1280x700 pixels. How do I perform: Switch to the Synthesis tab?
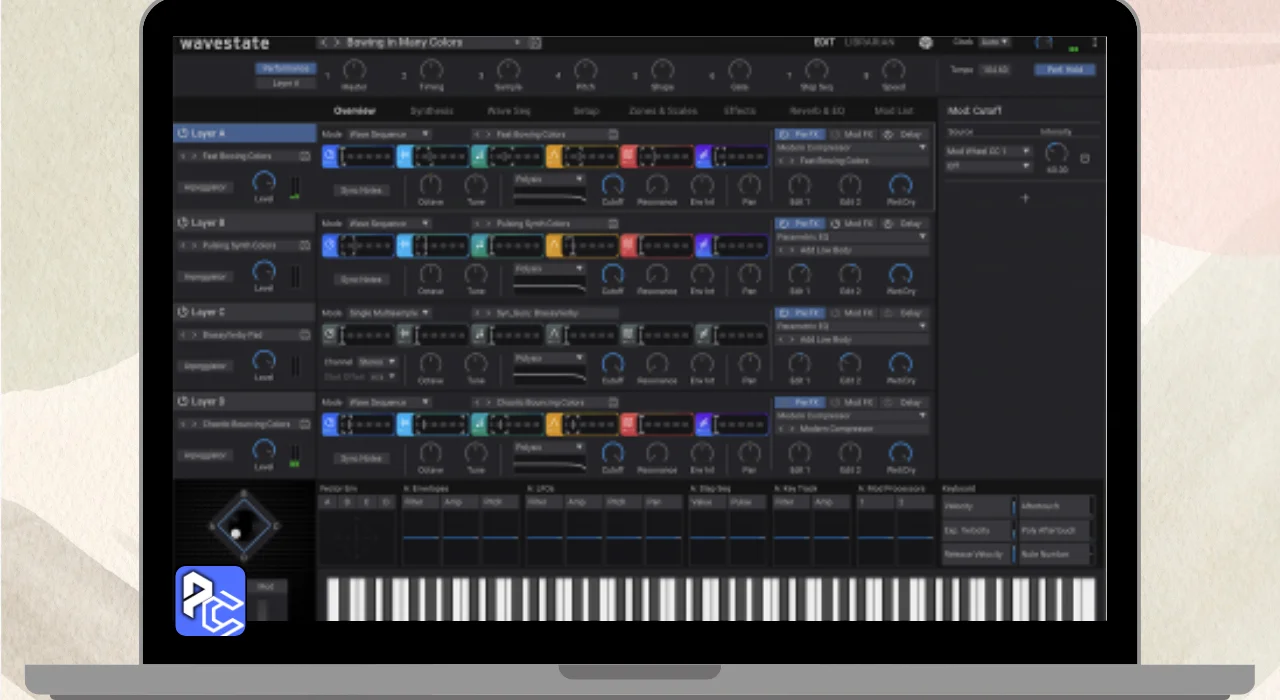tap(431, 111)
